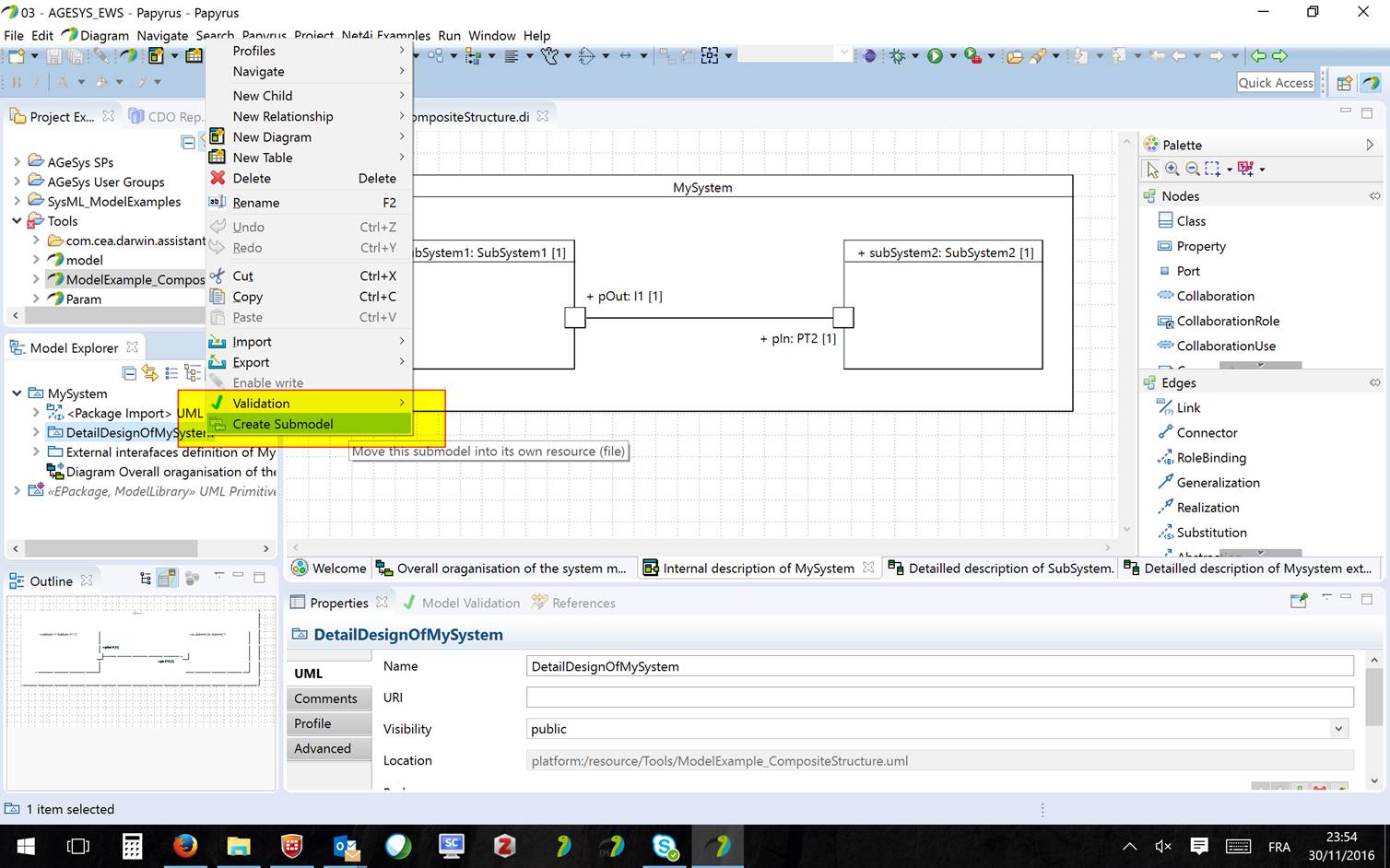Click the Firefox icon in taskbar

pos(185,846)
